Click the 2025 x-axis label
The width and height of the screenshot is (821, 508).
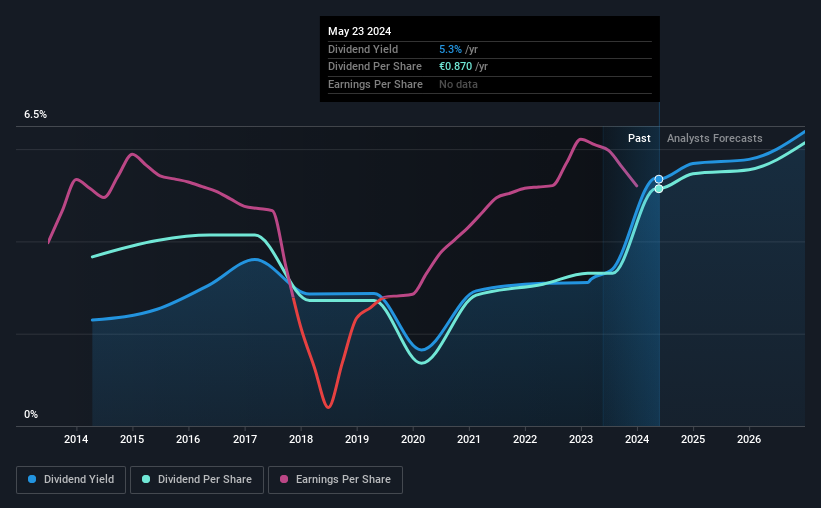pyautogui.click(x=693, y=439)
